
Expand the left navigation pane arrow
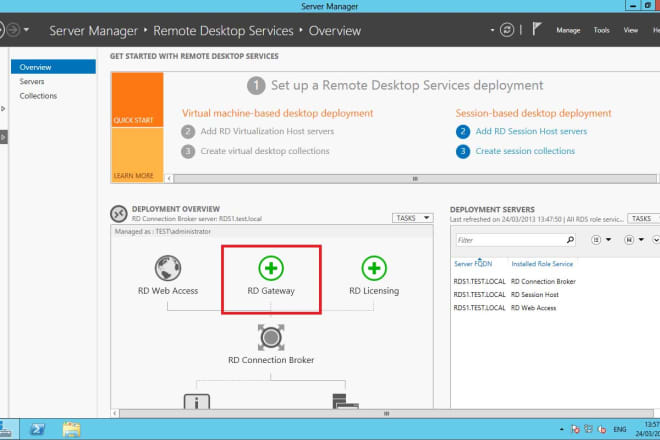(3, 137)
